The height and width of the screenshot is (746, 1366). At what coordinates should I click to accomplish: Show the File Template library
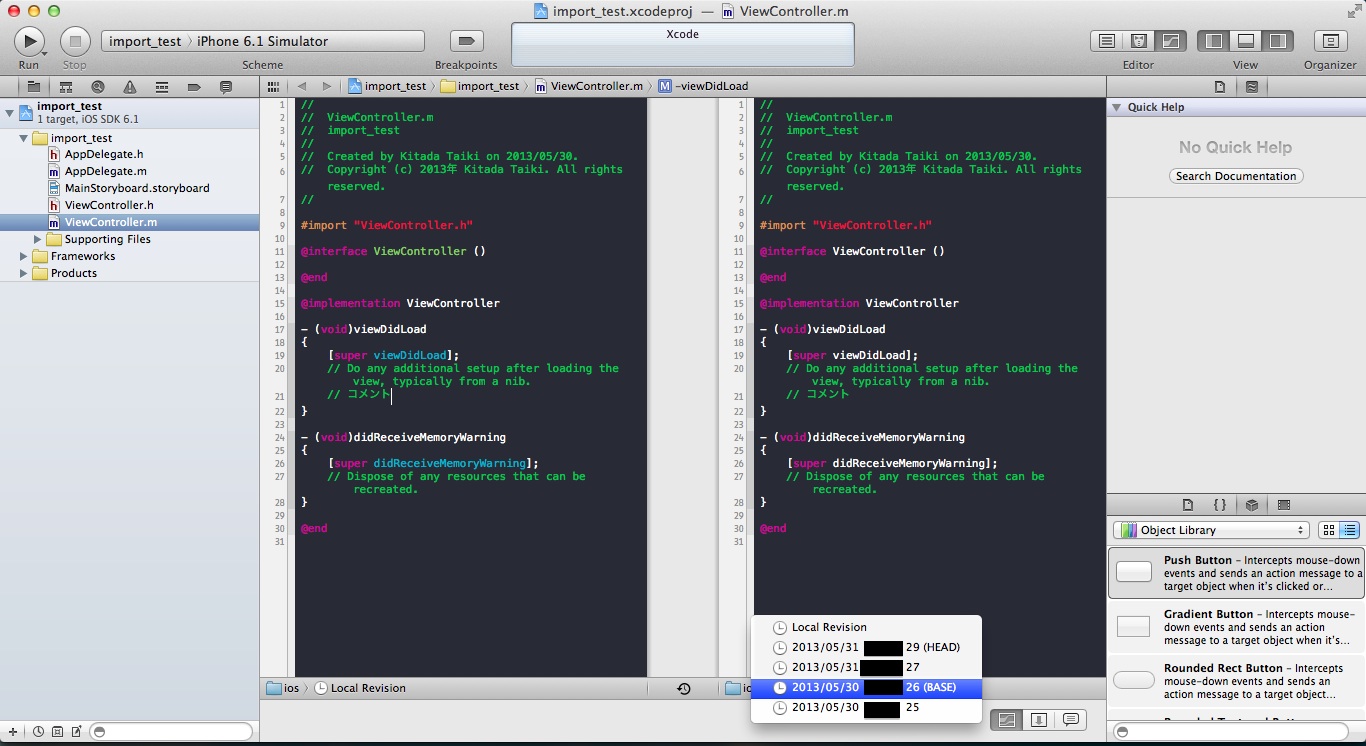coord(1188,505)
